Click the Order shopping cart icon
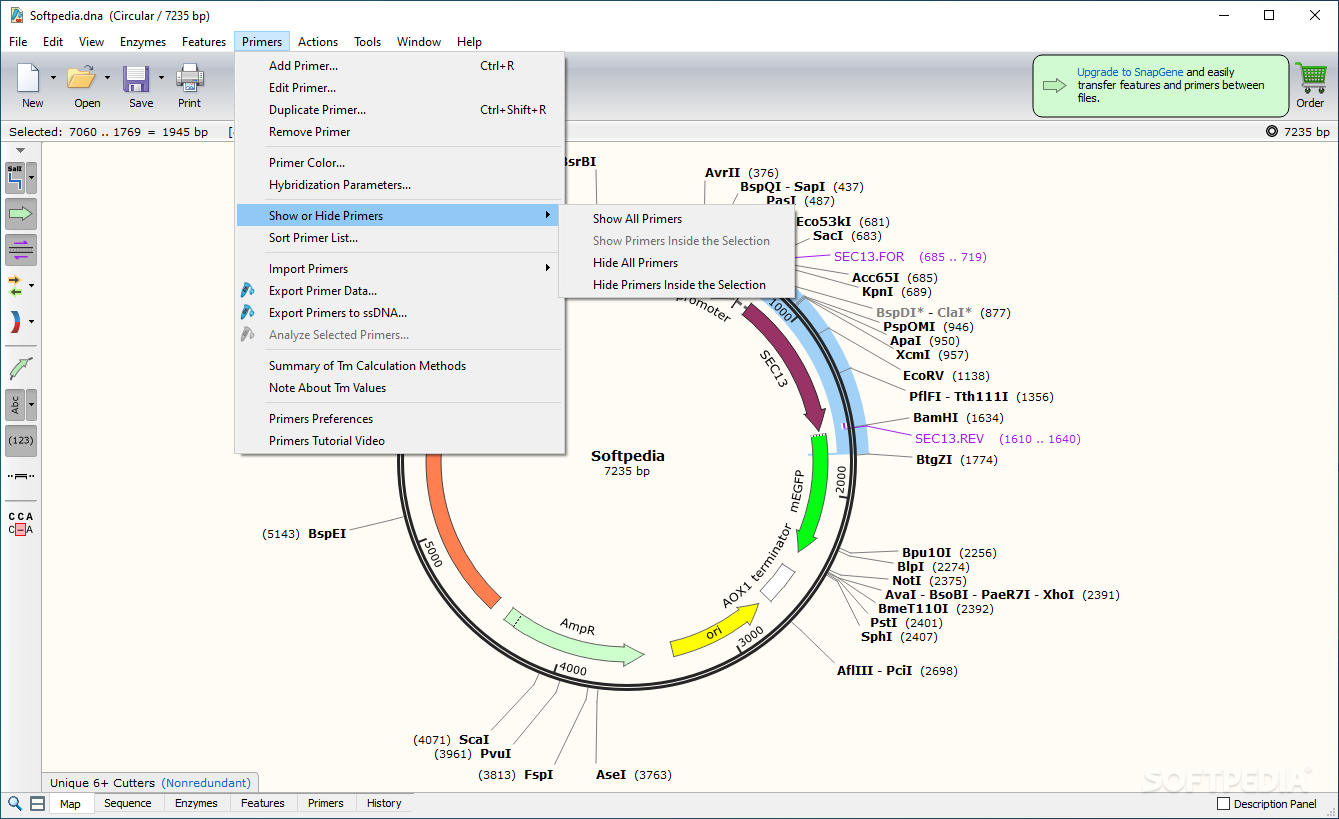 pyautogui.click(x=1310, y=78)
